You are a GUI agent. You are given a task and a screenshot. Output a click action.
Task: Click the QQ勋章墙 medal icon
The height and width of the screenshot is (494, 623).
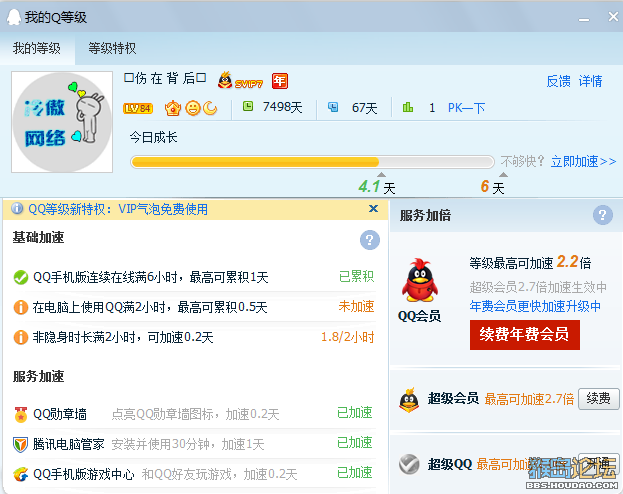pyautogui.click(x=21, y=414)
